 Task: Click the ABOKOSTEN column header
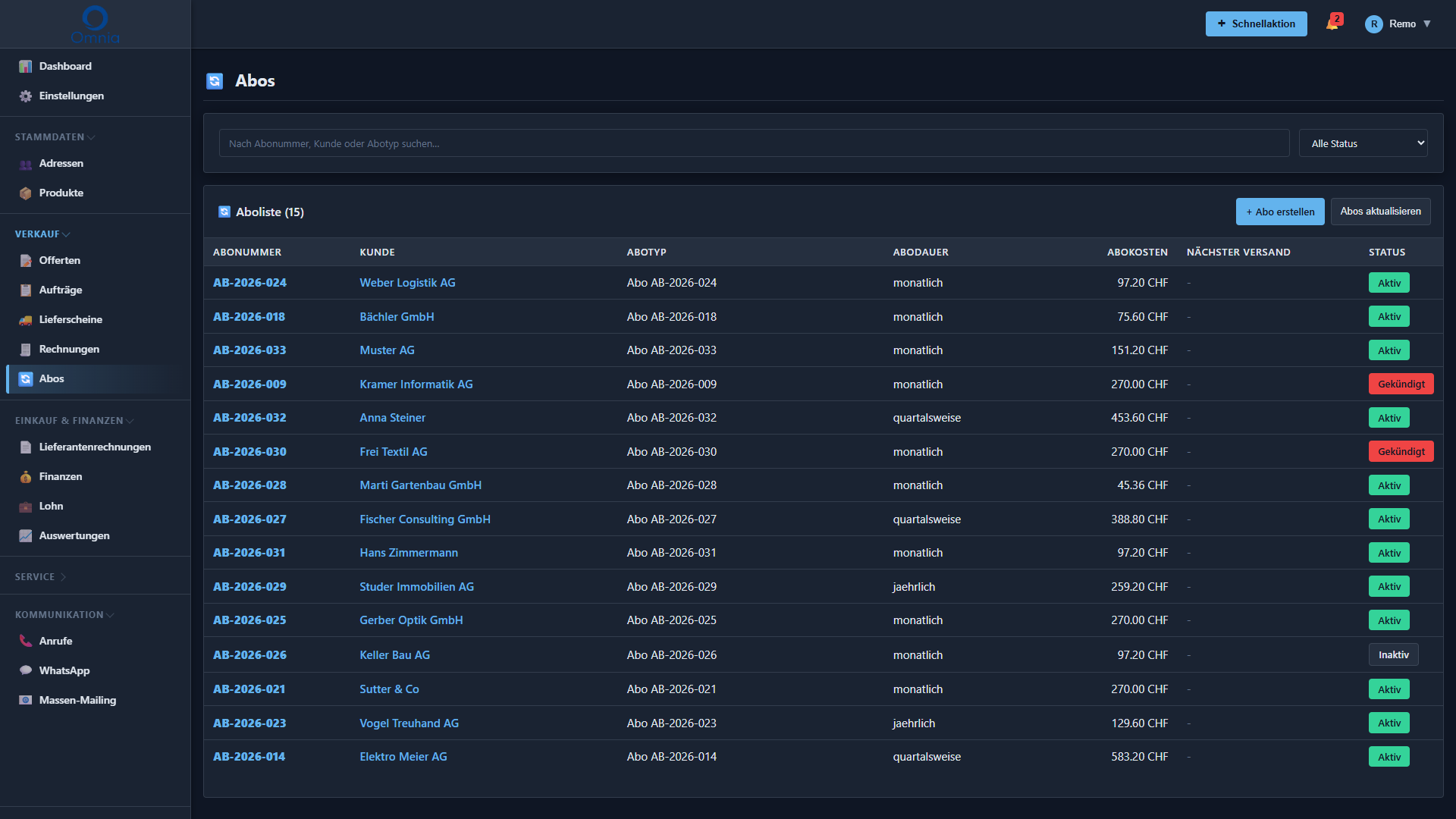pos(1137,253)
